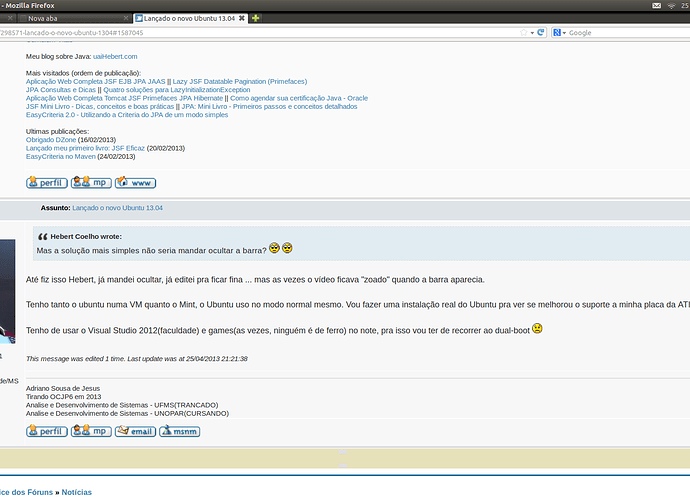Screen dimensions: 690x500
Task: Open EasyCriteria 2.0 - Utilizando a Criteria link
Action: tap(127, 115)
